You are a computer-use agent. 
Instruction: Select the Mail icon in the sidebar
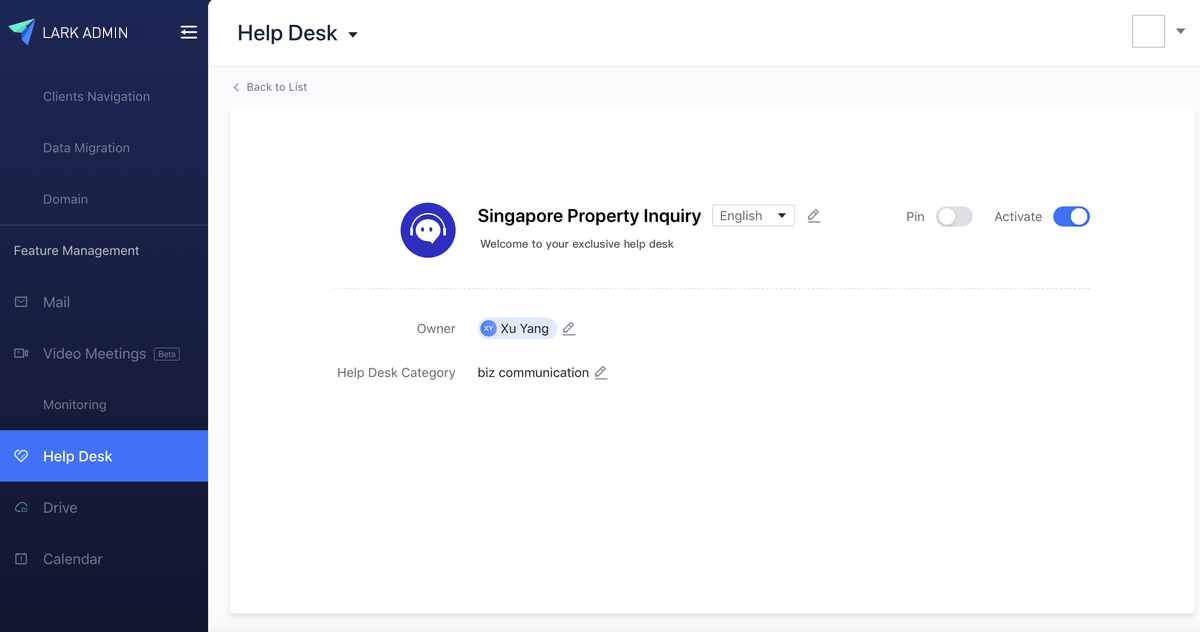(x=22, y=302)
